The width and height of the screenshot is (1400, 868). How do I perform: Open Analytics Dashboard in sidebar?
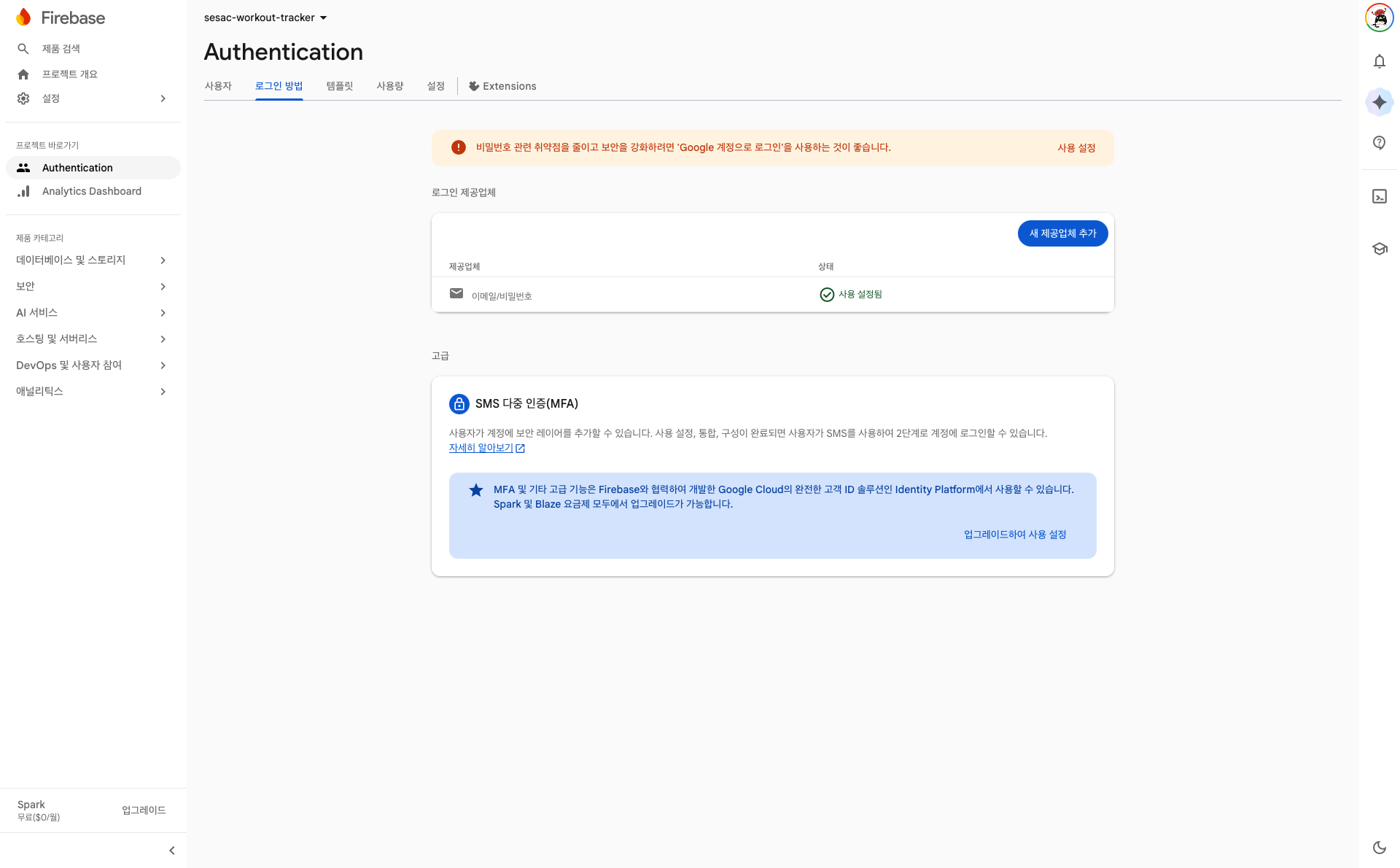[x=93, y=191]
